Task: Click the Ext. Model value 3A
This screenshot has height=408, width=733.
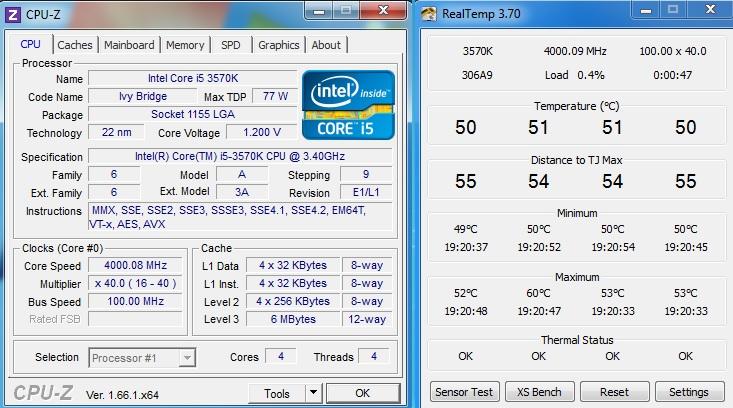Action: pos(242,192)
